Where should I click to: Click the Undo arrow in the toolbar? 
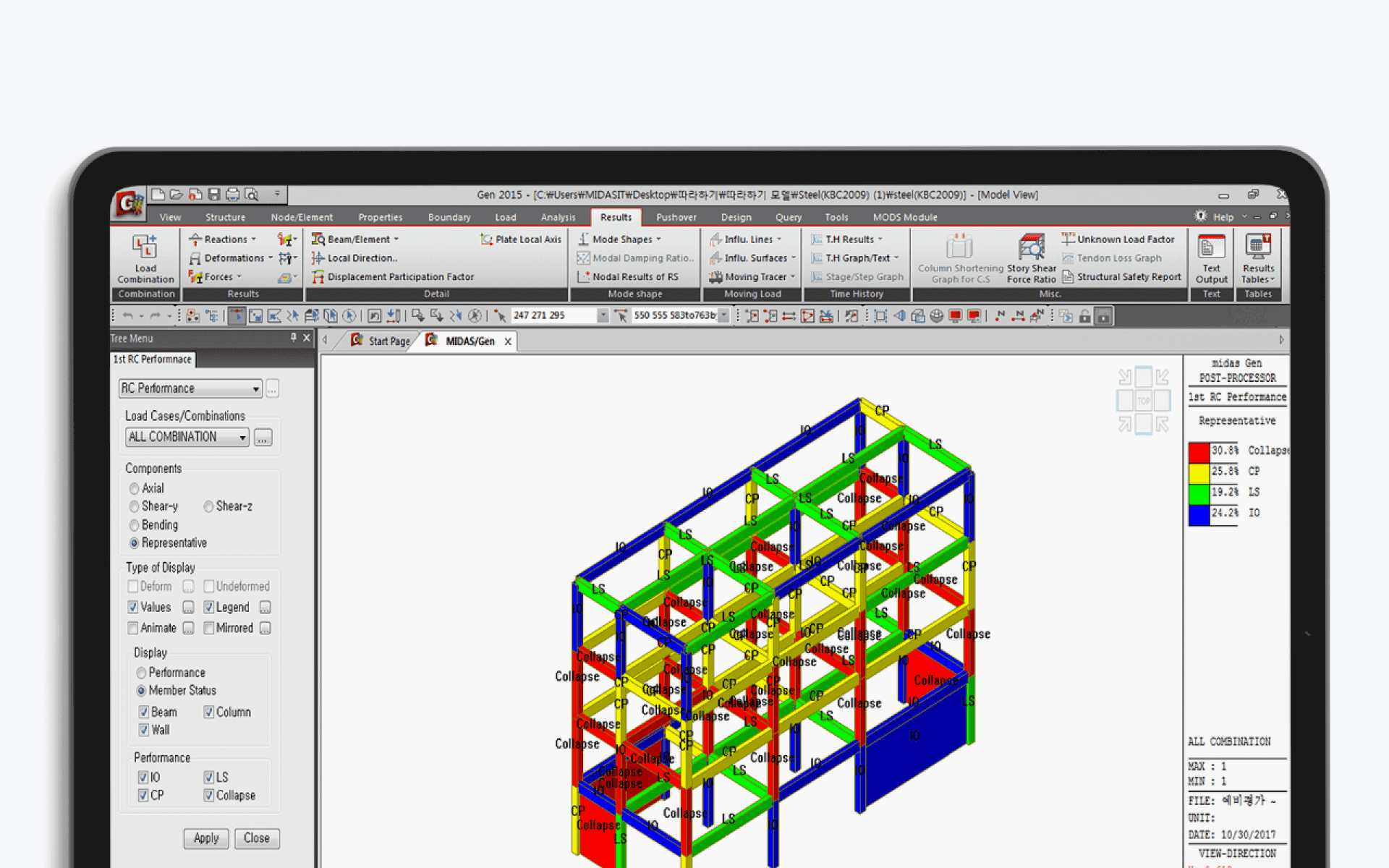[128, 316]
